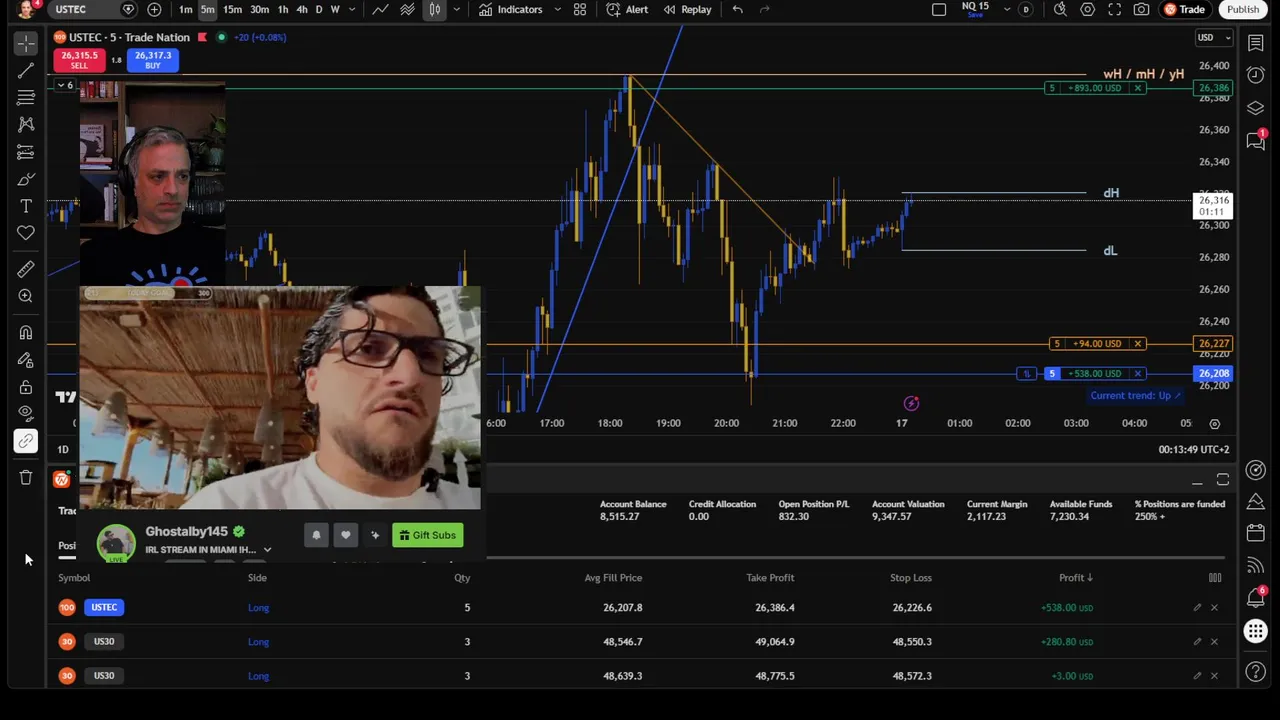The width and height of the screenshot is (1280, 720).
Task: Open the alerts clock panel icon
Action: (x=1256, y=76)
